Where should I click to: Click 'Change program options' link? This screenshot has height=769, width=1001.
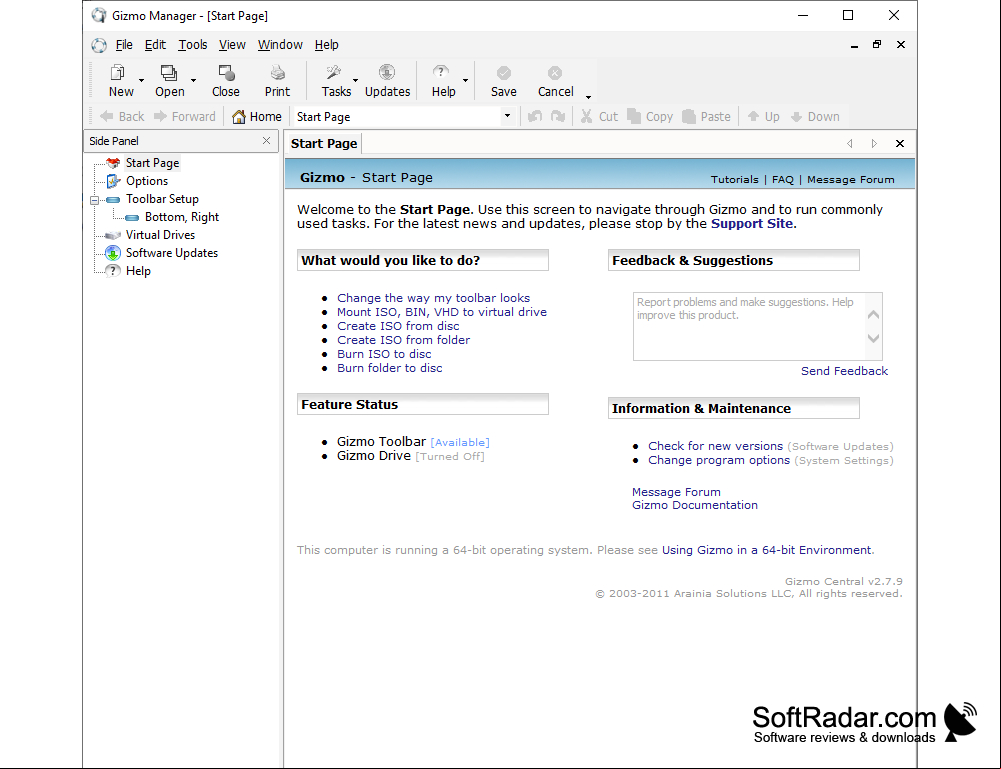[719, 460]
